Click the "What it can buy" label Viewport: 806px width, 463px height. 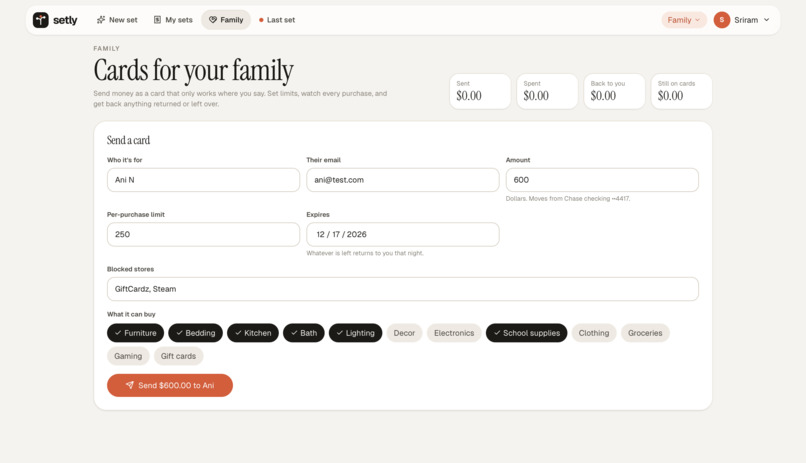point(131,314)
